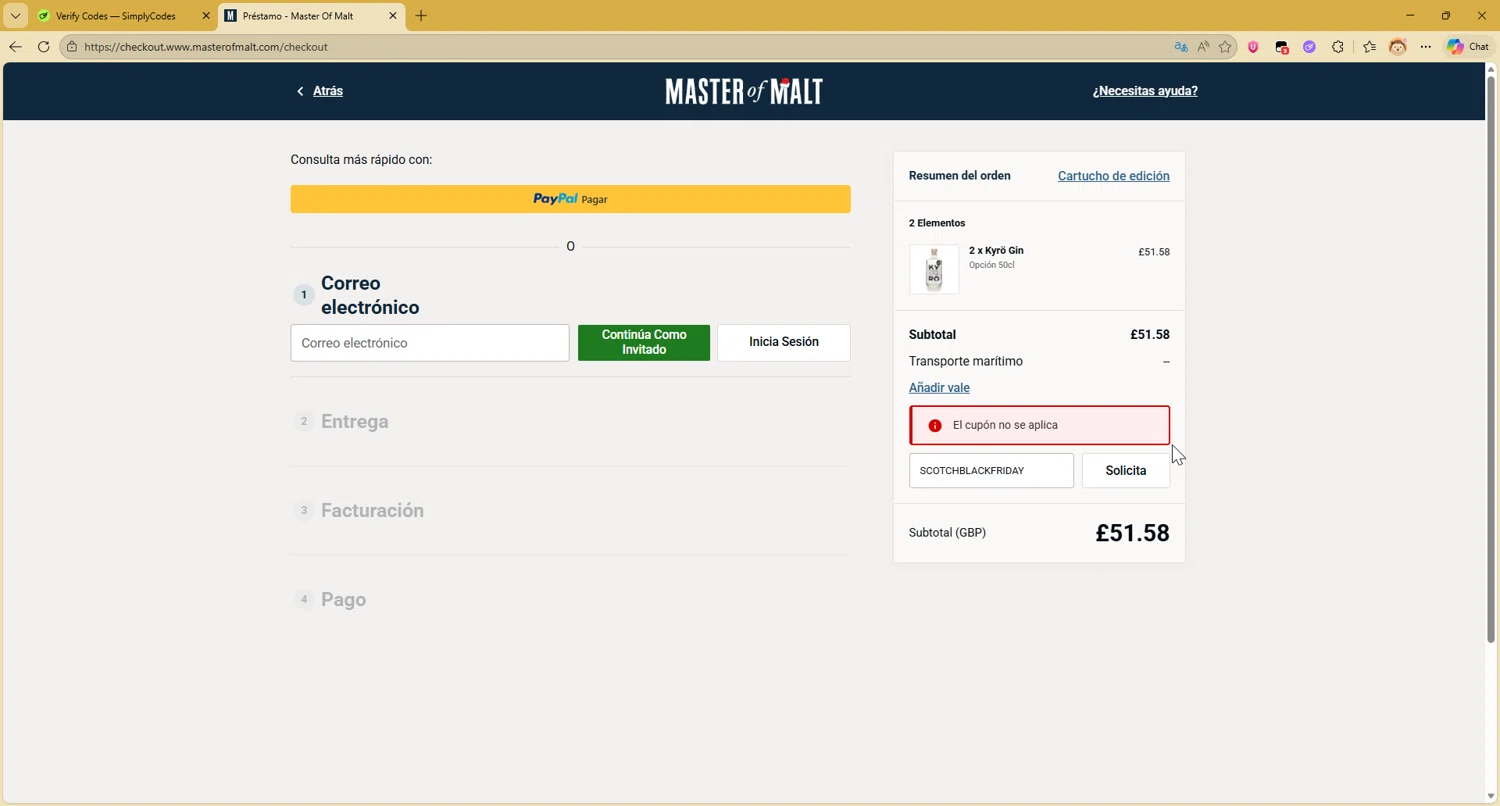Click the '2 x Kyrö Gin' text
The image size is (1500, 806).
[x=996, y=251]
